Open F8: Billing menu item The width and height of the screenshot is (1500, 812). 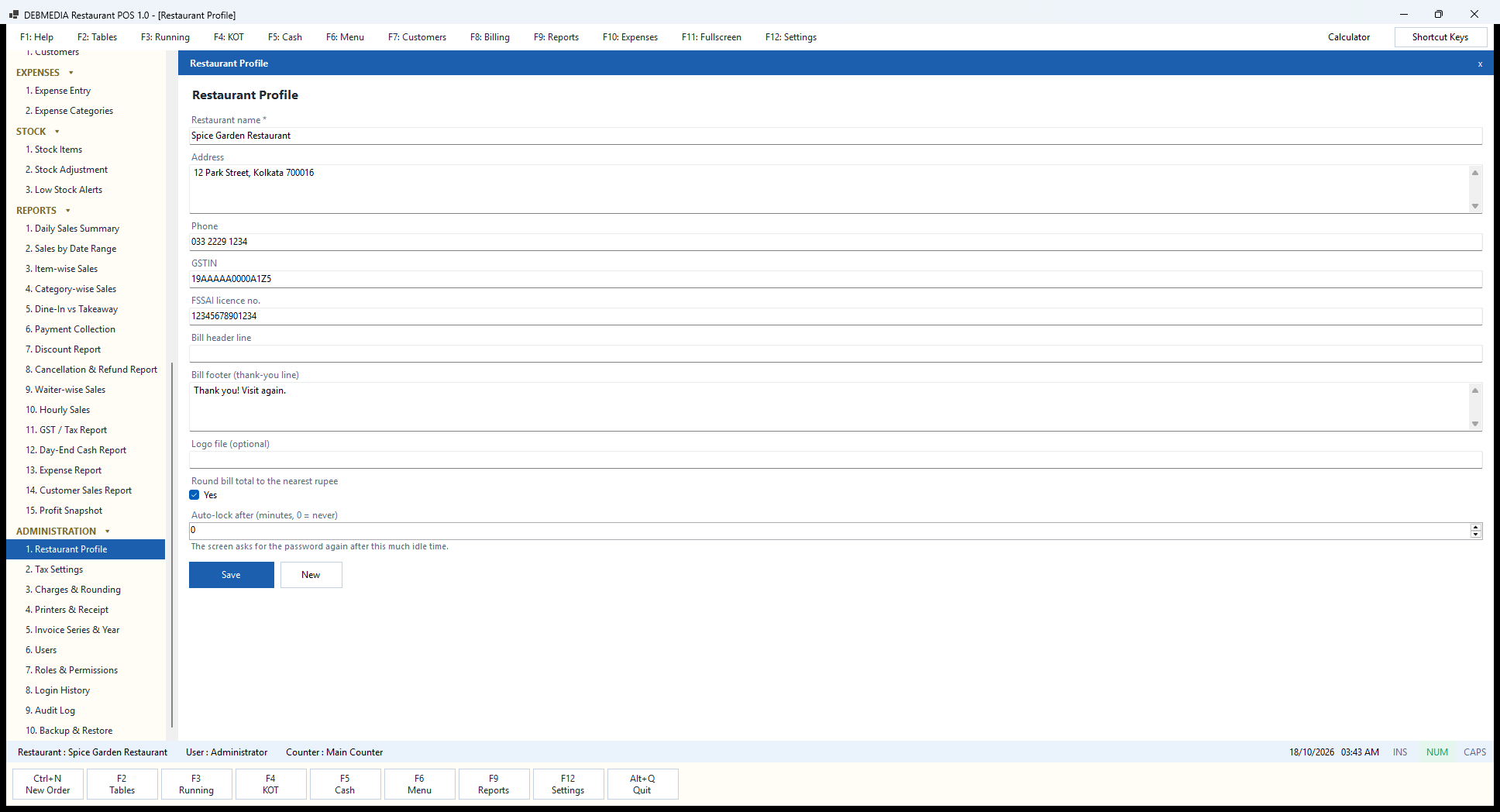pyautogui.click(x=490, y=37)
